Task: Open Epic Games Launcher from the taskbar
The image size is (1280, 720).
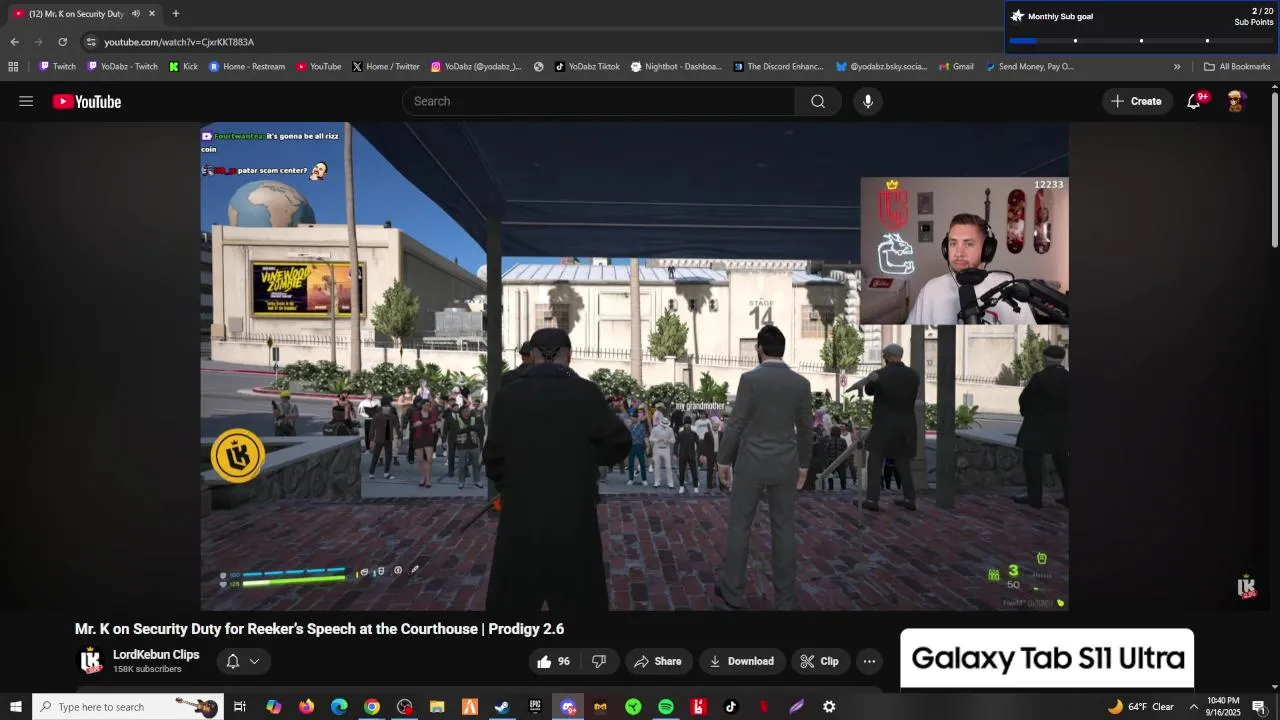Action: click(x=535, y=707)
